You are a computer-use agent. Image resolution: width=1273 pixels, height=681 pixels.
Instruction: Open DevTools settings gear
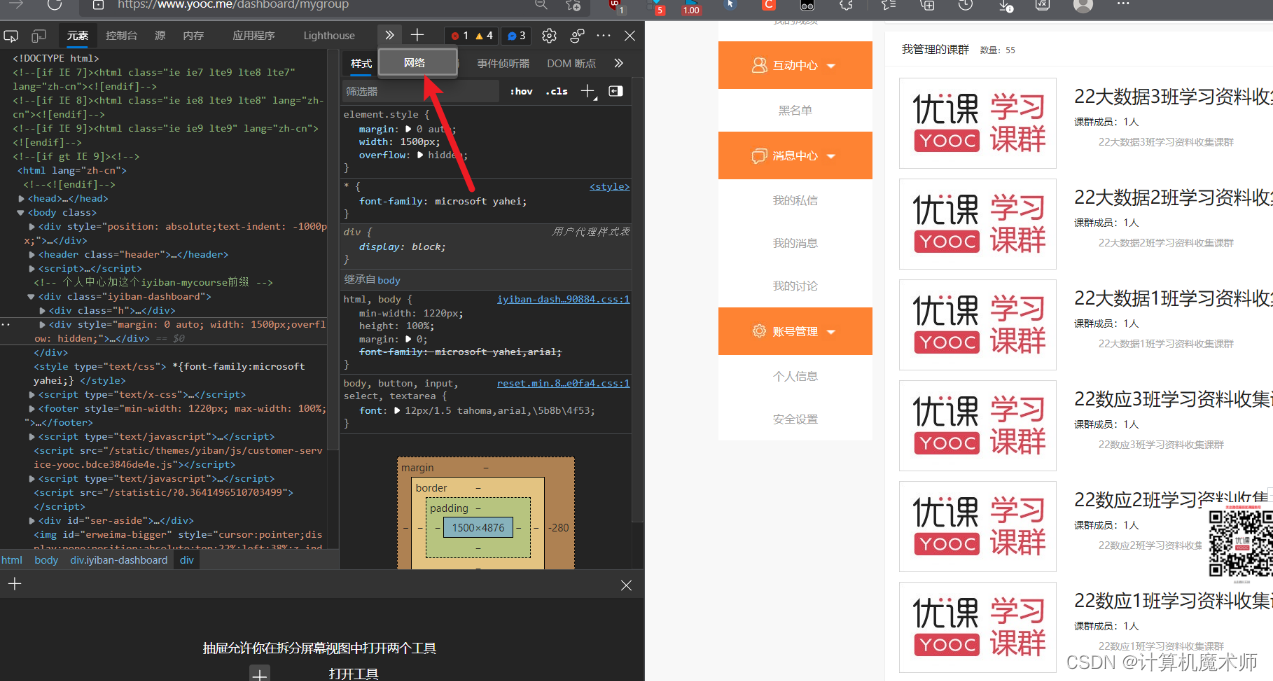point(549,36)
